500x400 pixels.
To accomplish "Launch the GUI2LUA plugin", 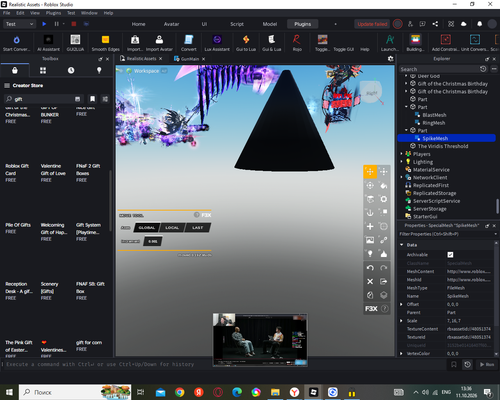I will click(75, 43).
